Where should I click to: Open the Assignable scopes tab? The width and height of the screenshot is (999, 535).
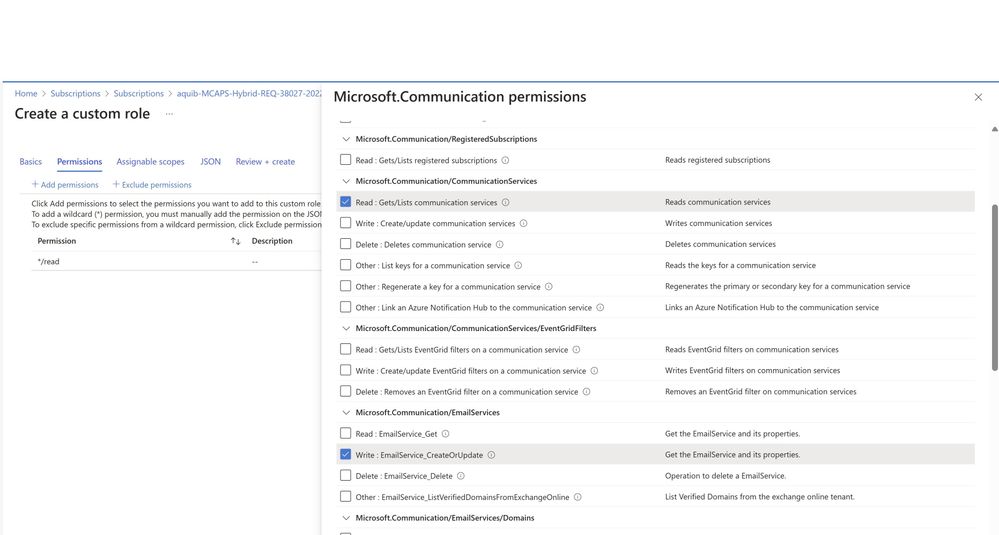coord(150,162)
